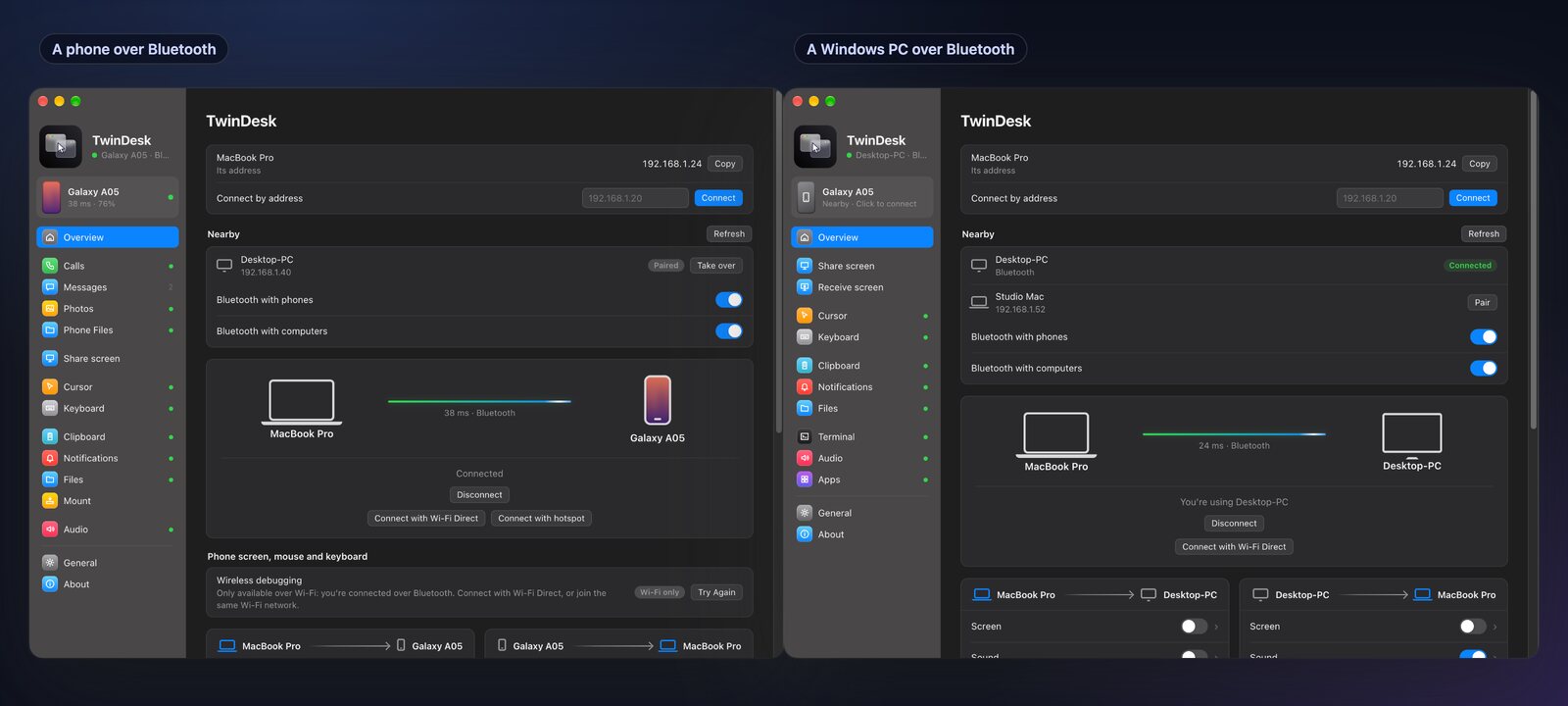1568x706 pixels.
Task: Select Mount in the phone window sidebar
Action: [108, 501]
